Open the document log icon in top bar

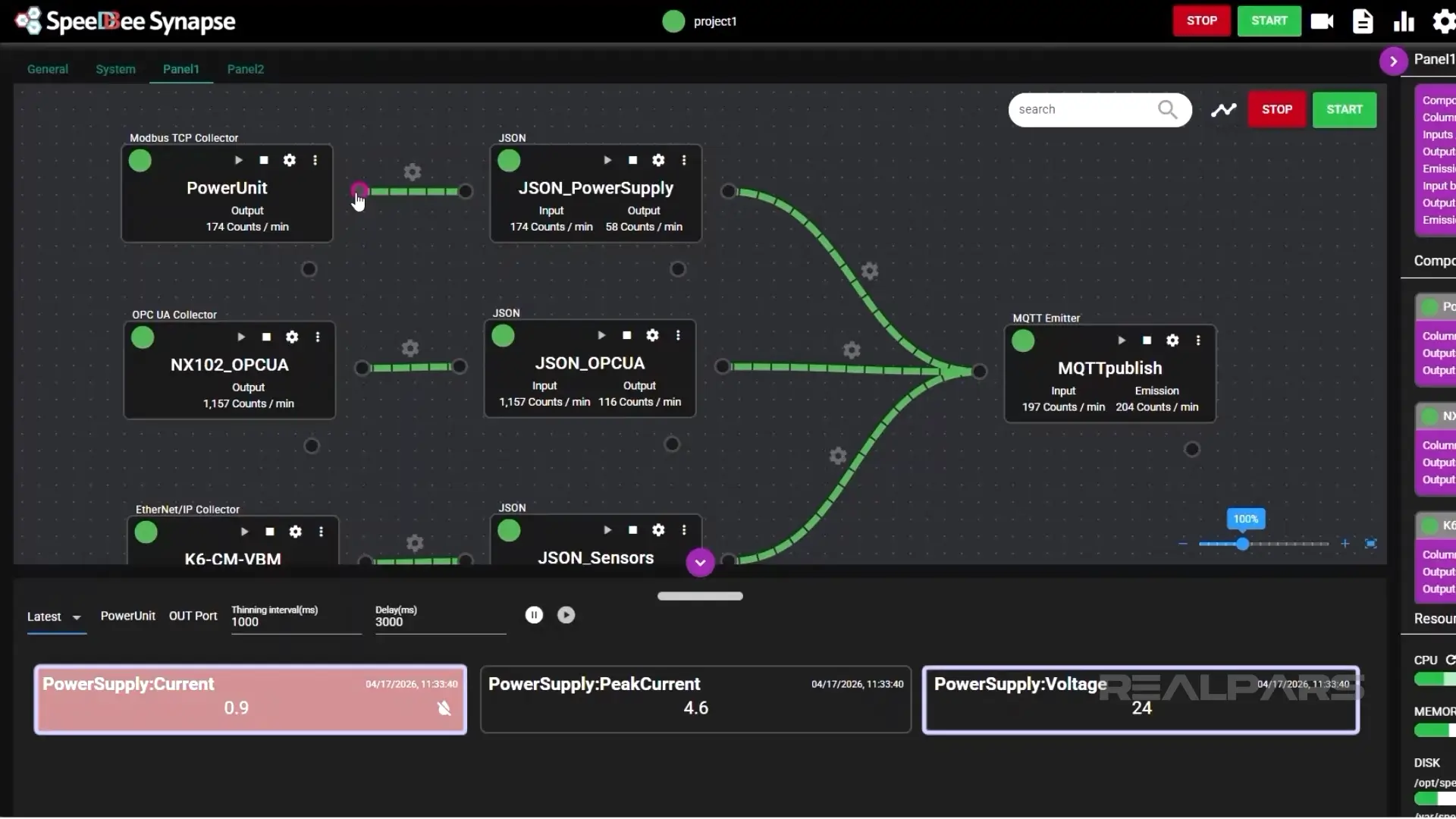pos(1363,21)
